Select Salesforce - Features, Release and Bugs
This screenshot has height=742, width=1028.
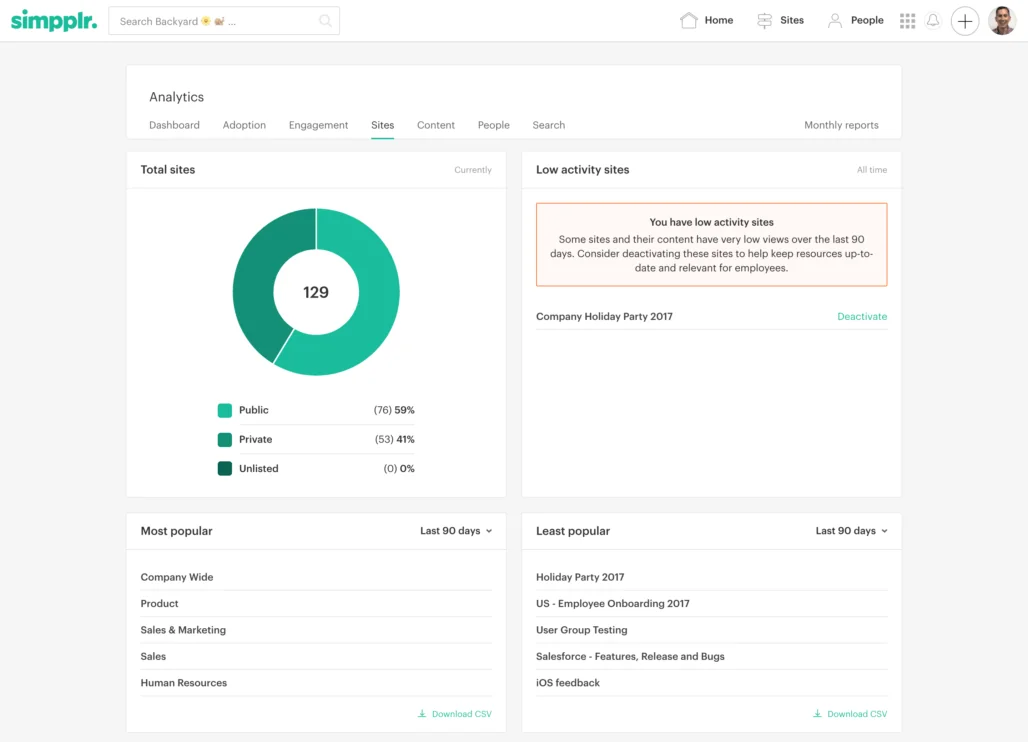coord(711,656)
